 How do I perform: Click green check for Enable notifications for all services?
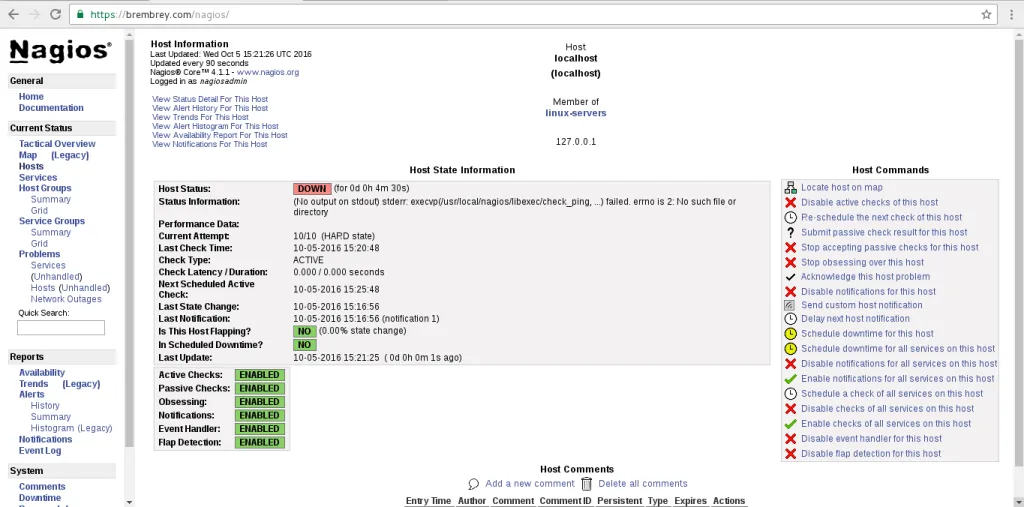[790, 379]
